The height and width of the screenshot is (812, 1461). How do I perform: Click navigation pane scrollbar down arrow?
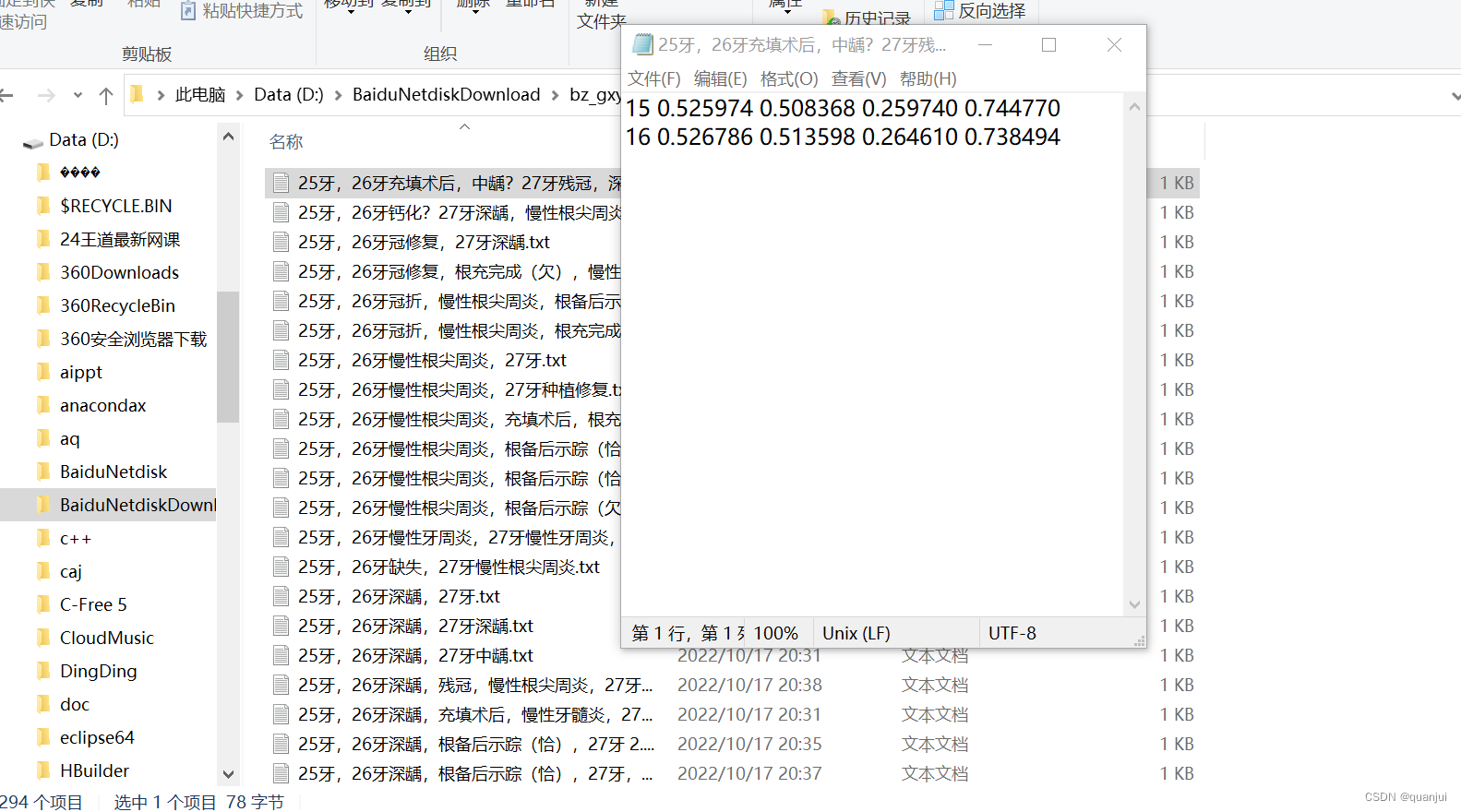pos(229,774)
